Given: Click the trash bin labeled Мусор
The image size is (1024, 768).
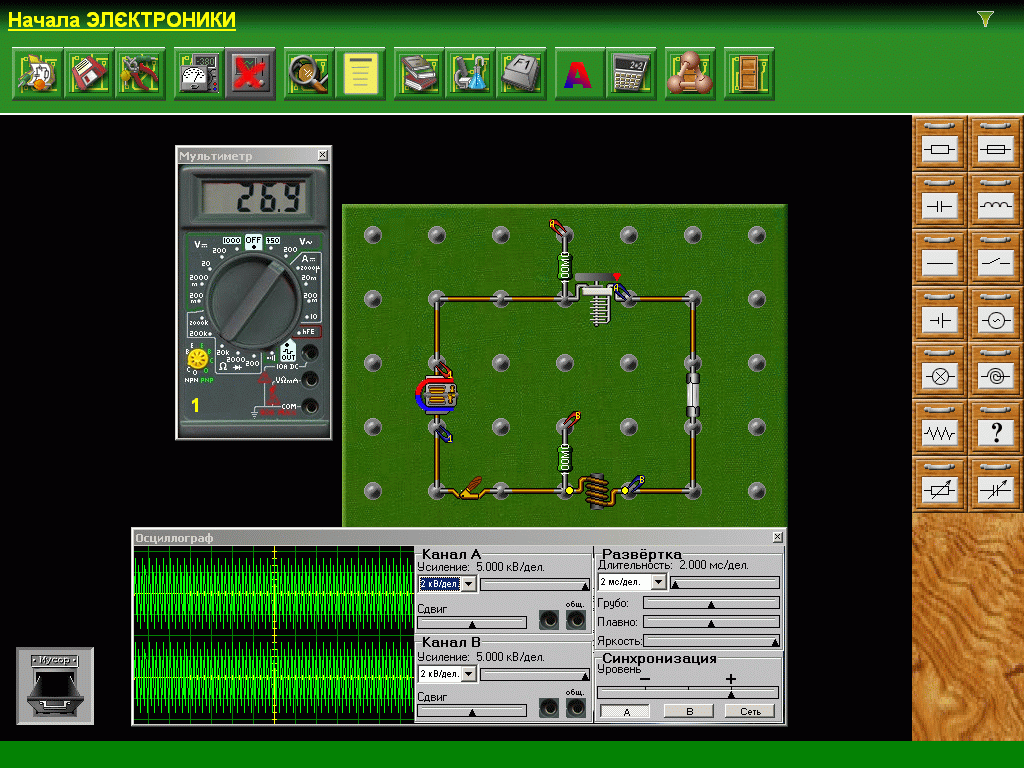Looking at the screenshot, I should [55, 687].
